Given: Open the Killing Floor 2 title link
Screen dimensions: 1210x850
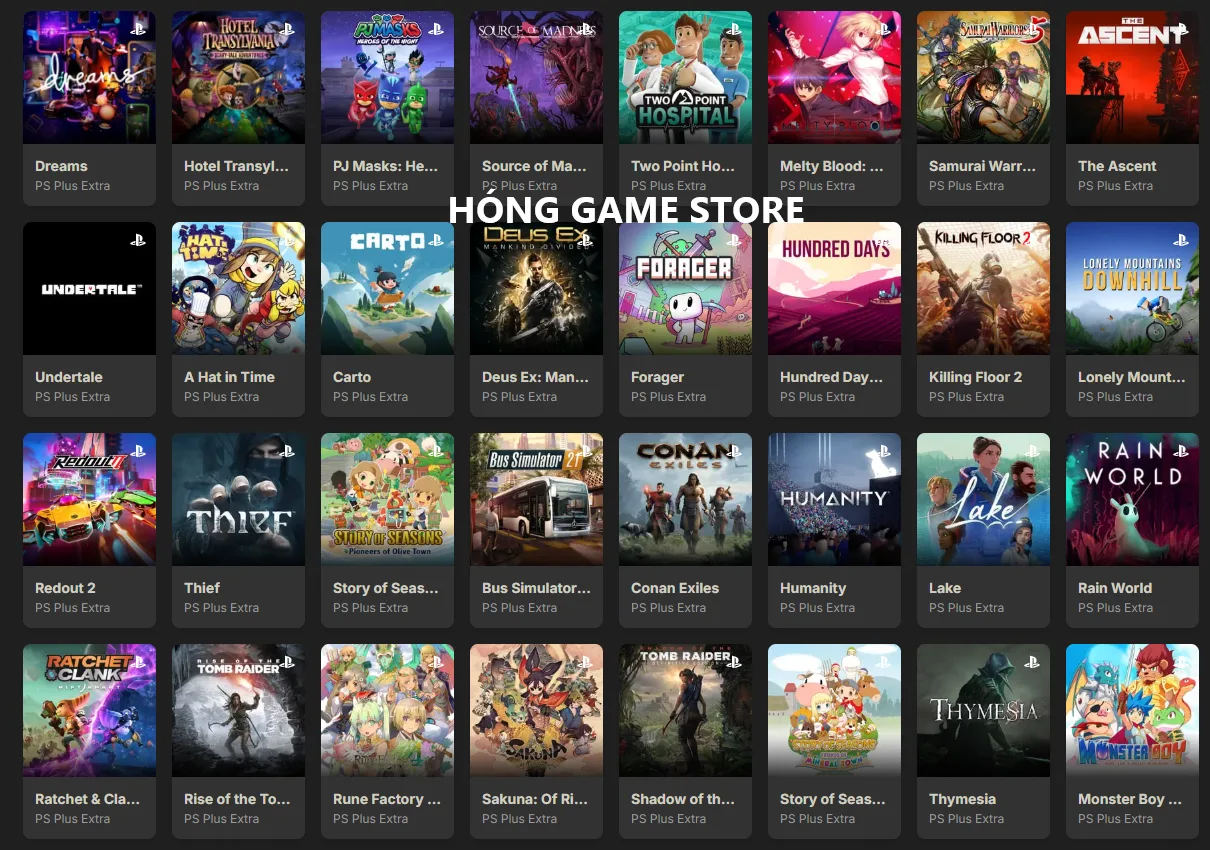Looking at the screenshot, I should coord(975,377).
